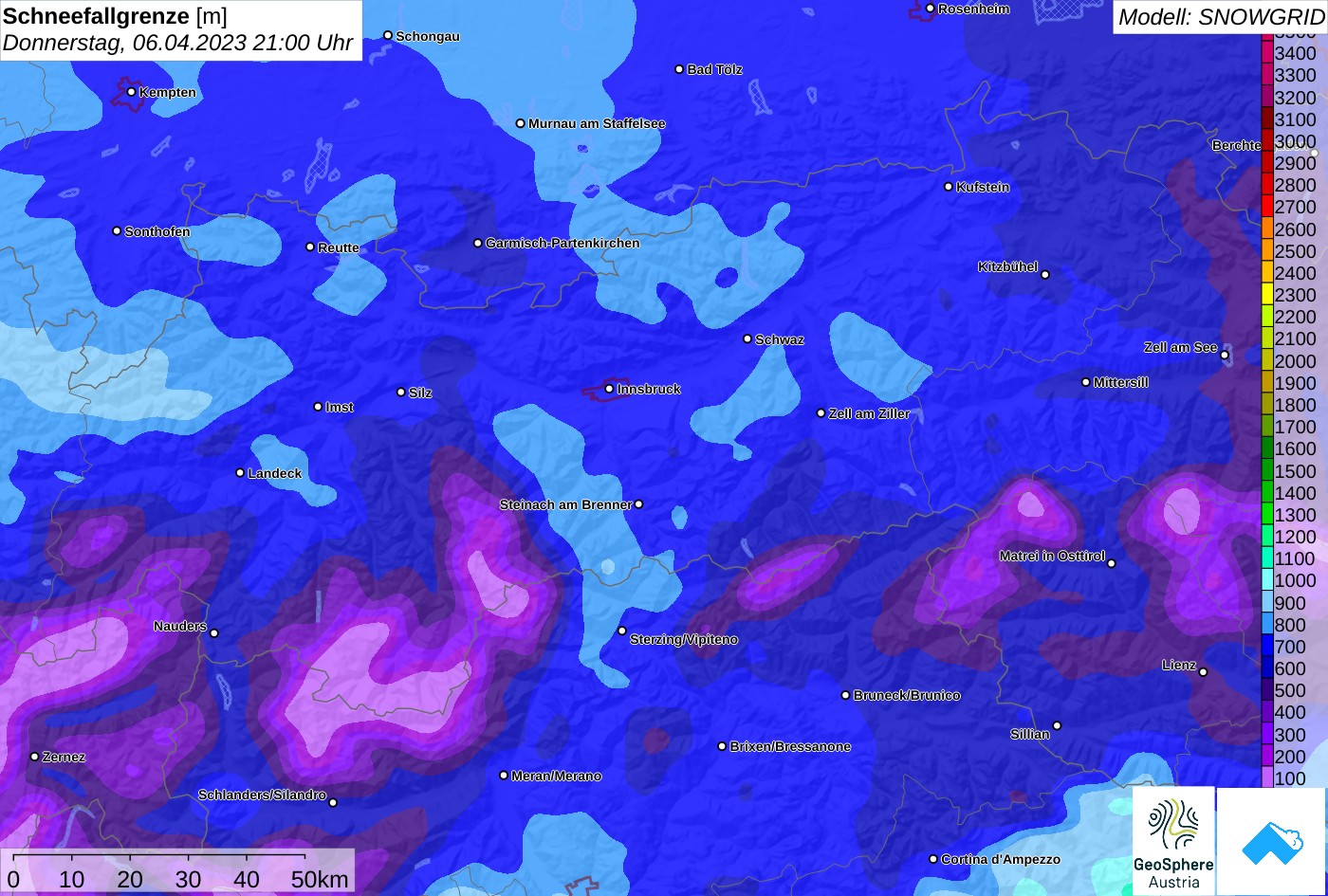Click the Reutte label
1328x896 pixels.
[x=339, y=248]
